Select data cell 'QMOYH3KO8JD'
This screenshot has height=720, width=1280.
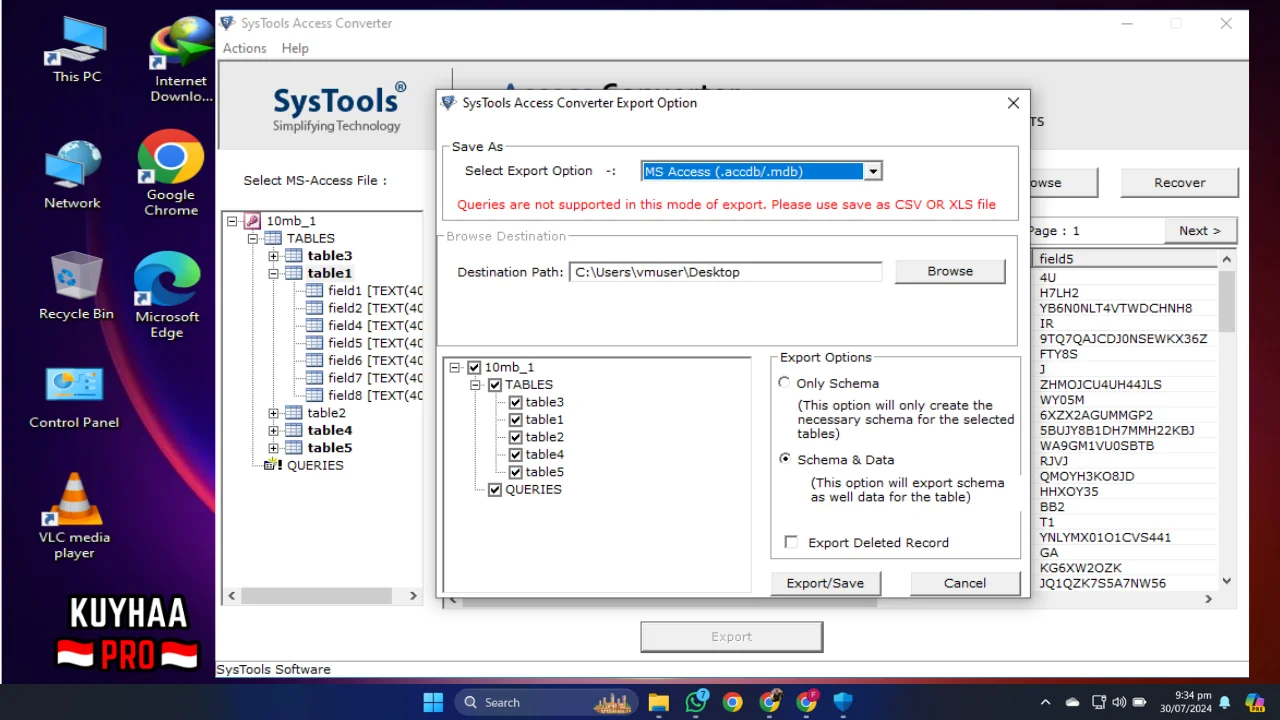pyautogui.click(x=1087, y=476)
